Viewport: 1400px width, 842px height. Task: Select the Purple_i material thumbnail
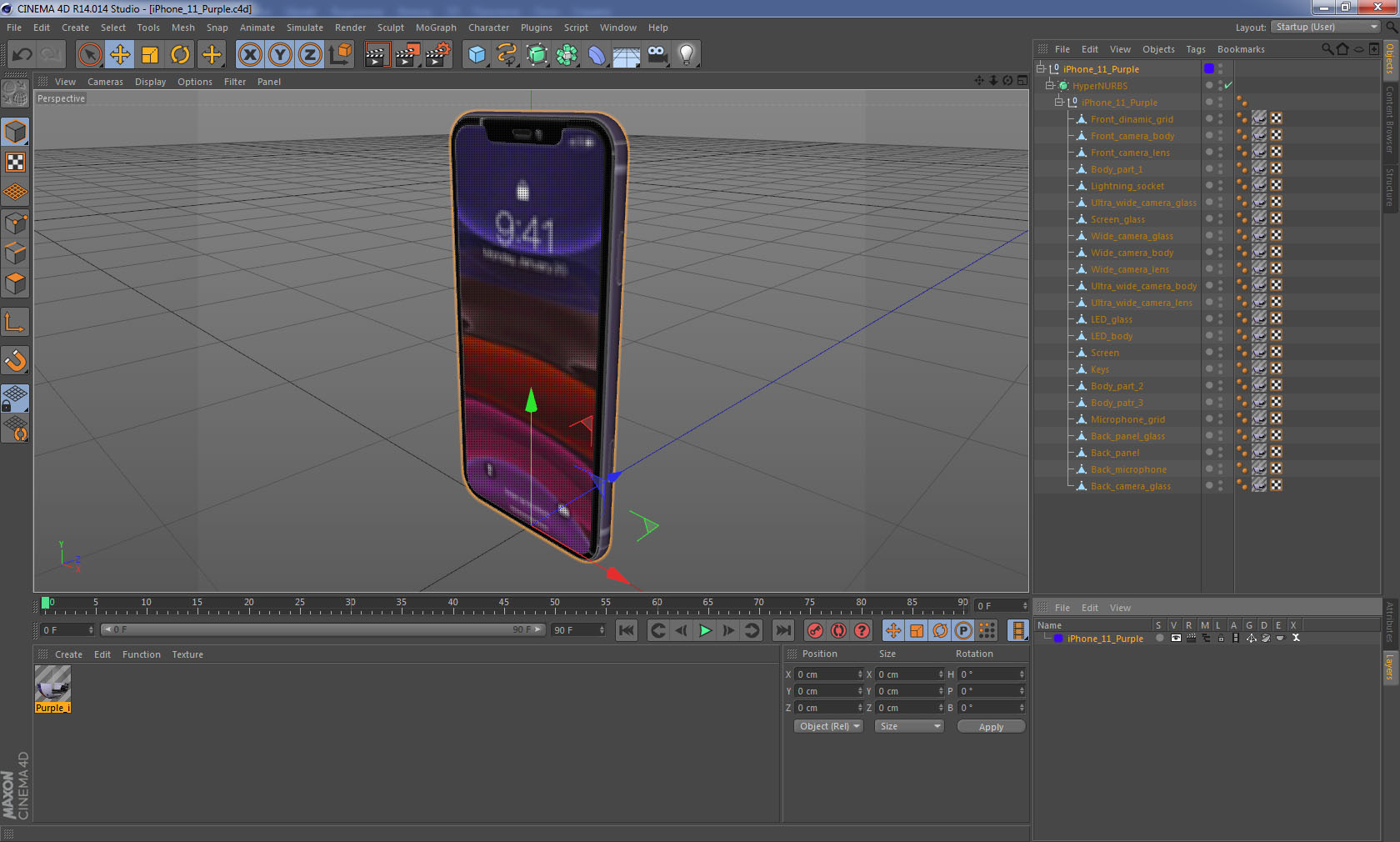(52, 684)
